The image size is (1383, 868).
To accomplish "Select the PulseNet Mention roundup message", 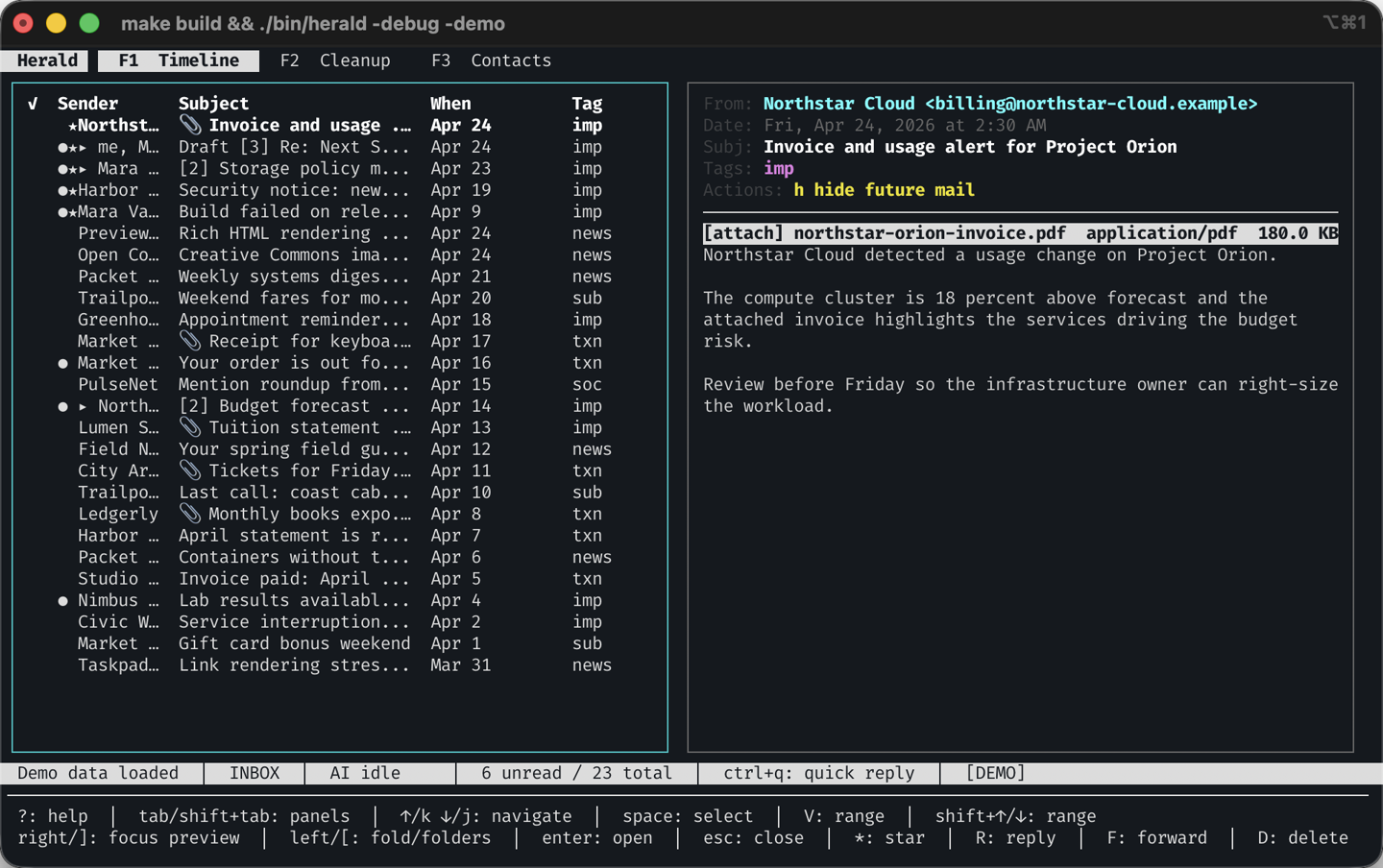I will click(x=340, y=385).
